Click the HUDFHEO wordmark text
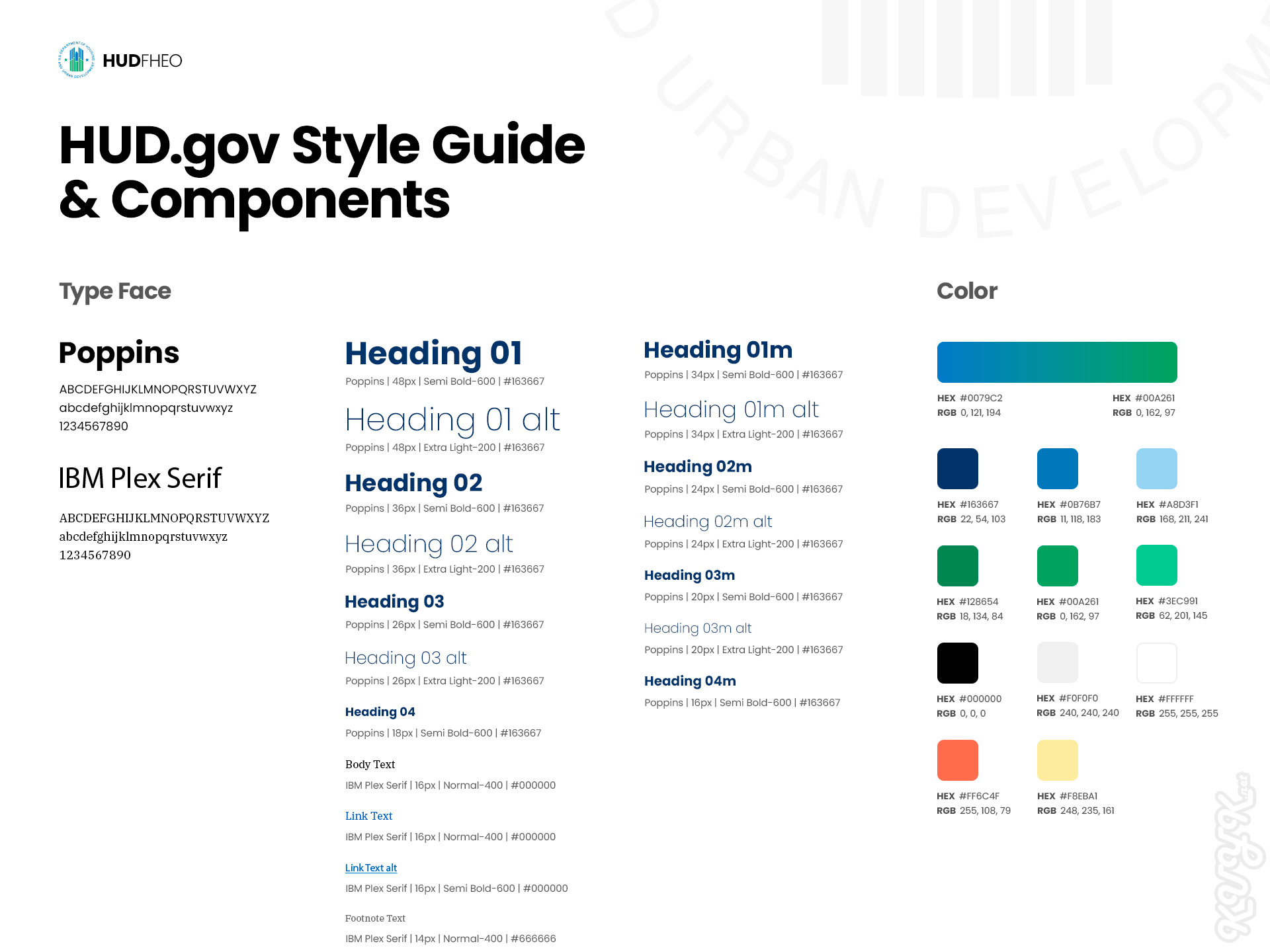 click(142, 61)
